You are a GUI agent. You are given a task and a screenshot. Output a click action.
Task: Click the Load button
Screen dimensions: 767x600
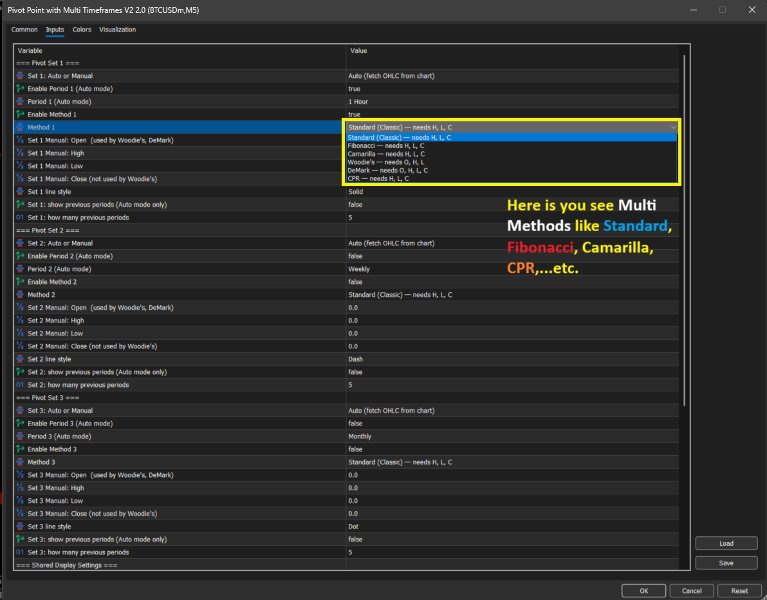(726, 543)
